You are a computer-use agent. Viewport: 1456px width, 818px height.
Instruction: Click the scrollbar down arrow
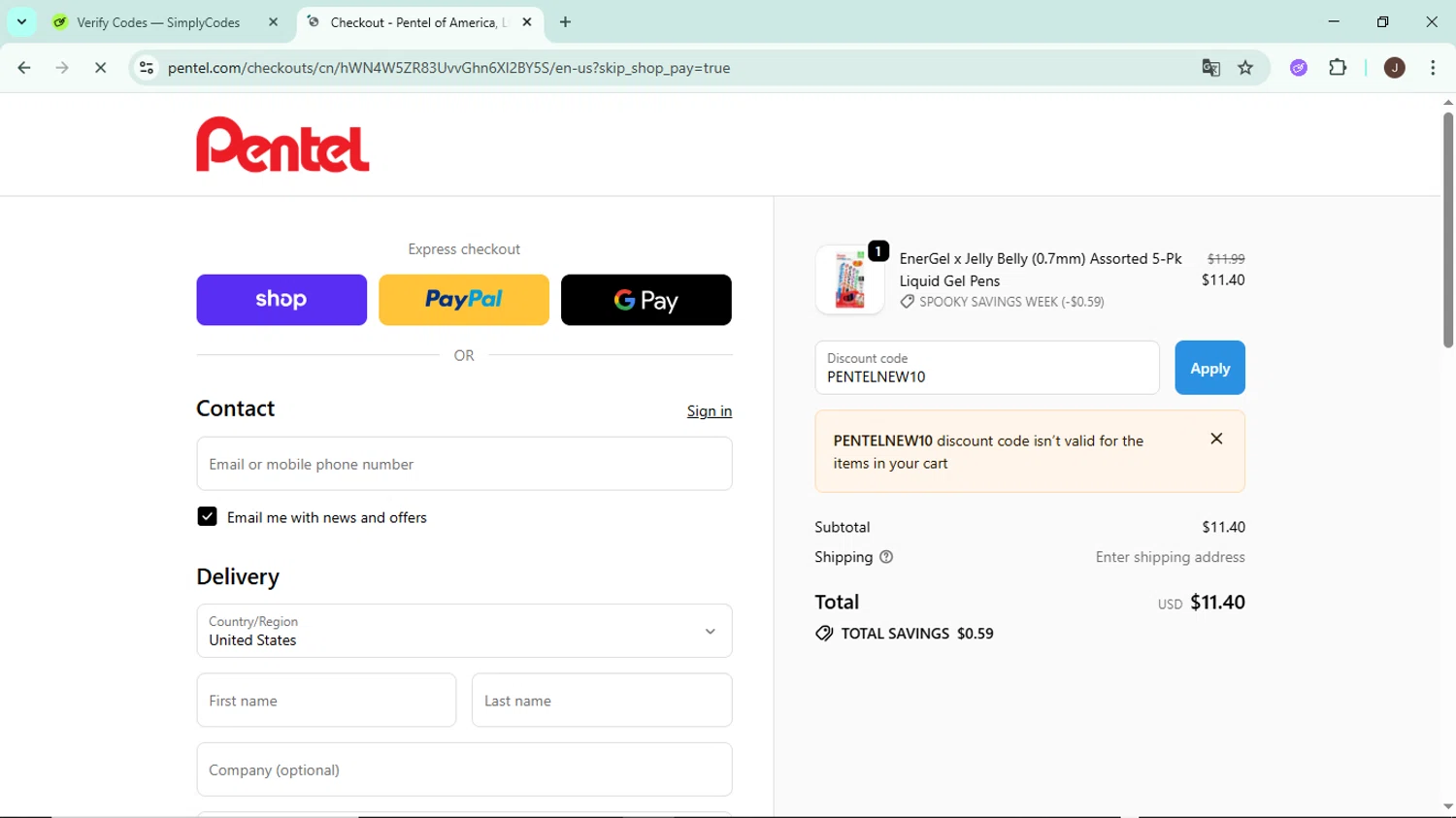(1447, 806)
